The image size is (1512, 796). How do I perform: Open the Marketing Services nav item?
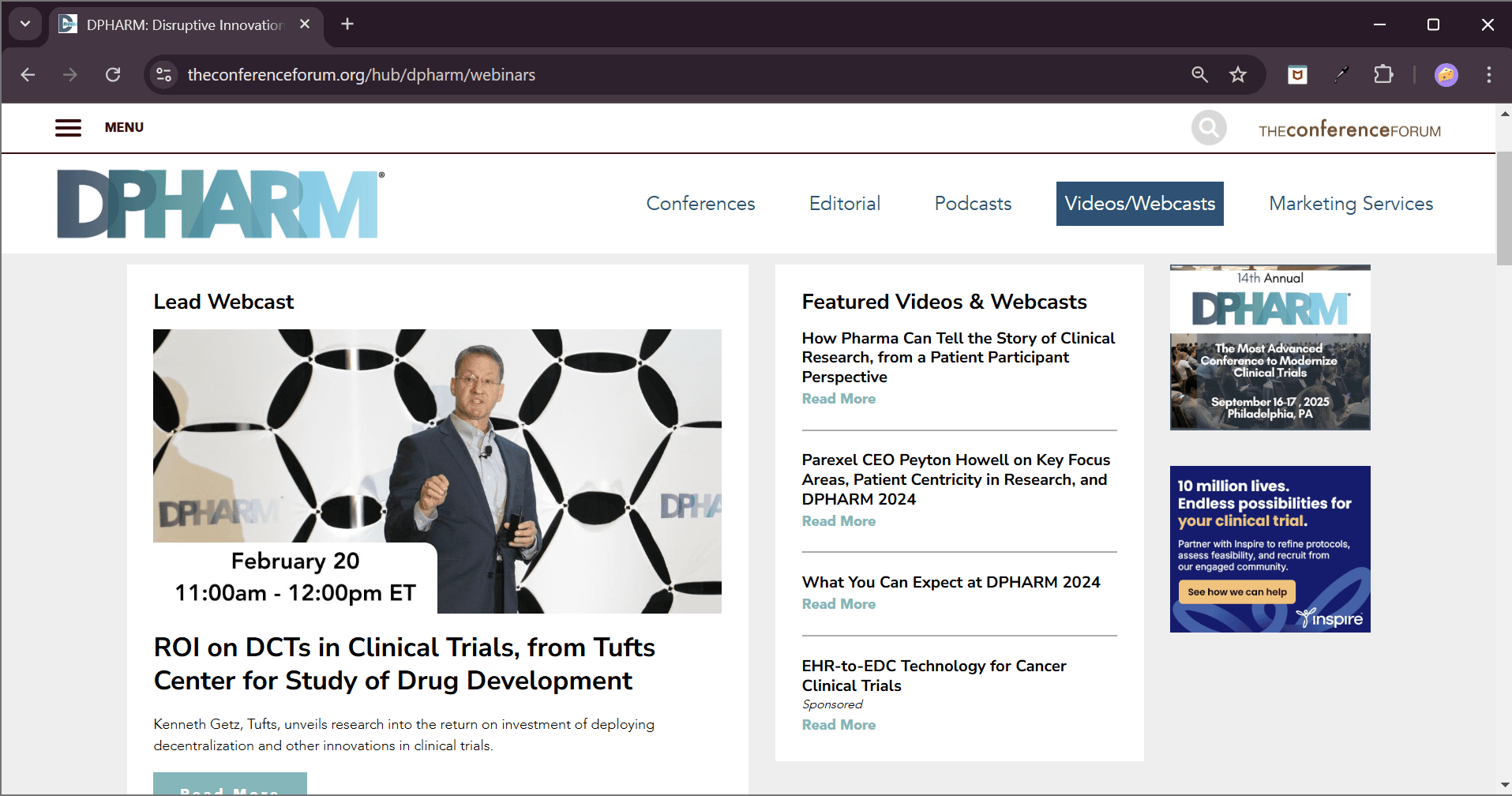click(x=1351, y=204)
